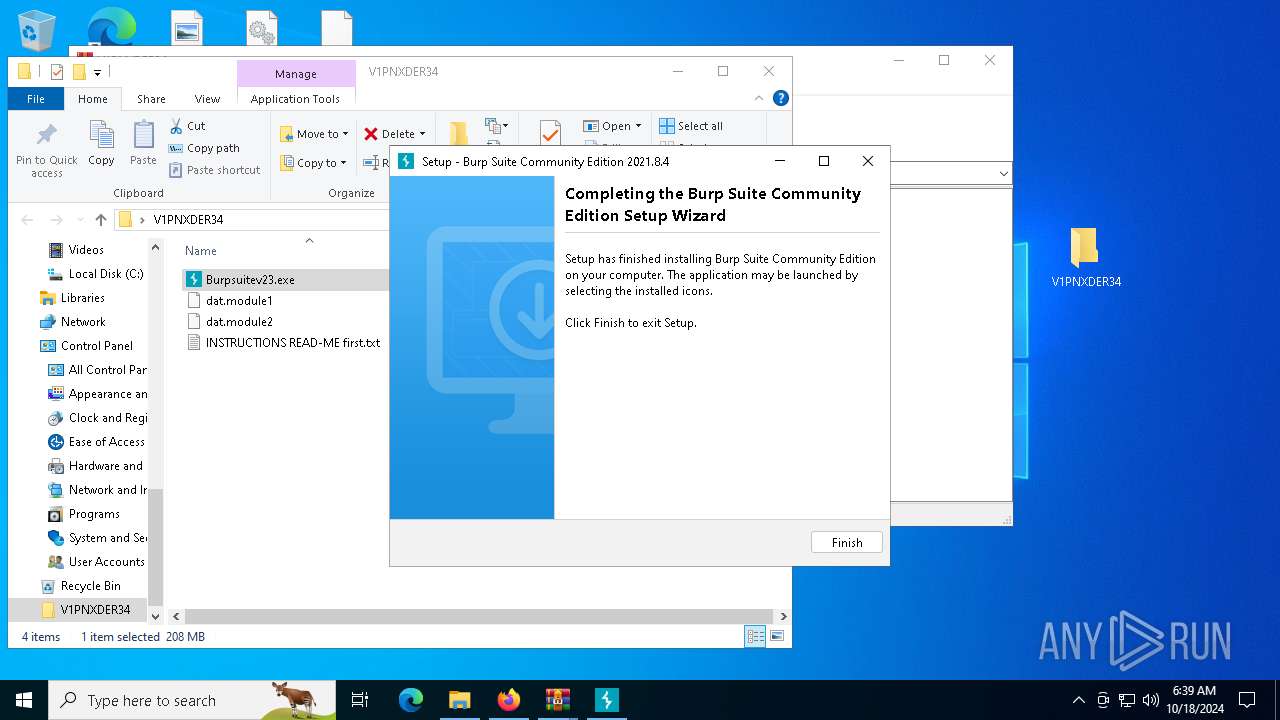Screen dimensions: 1280x720
Task: Open the Move to dropdown
Action: (314, 134)
